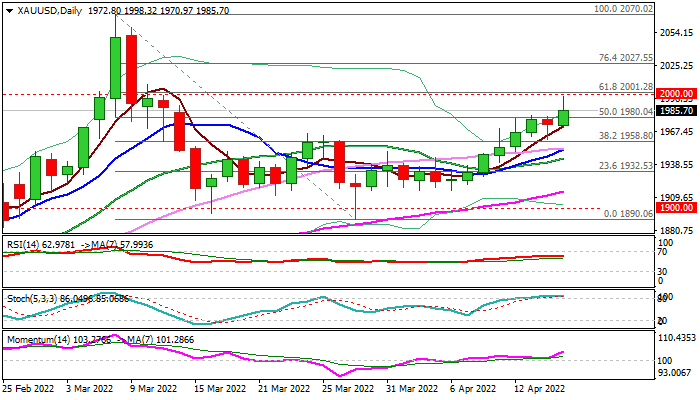Click the 38.2 1958.80 Fibonacci label
The height and width of the screenshot is (400, 700).
[x=625, y=135]
